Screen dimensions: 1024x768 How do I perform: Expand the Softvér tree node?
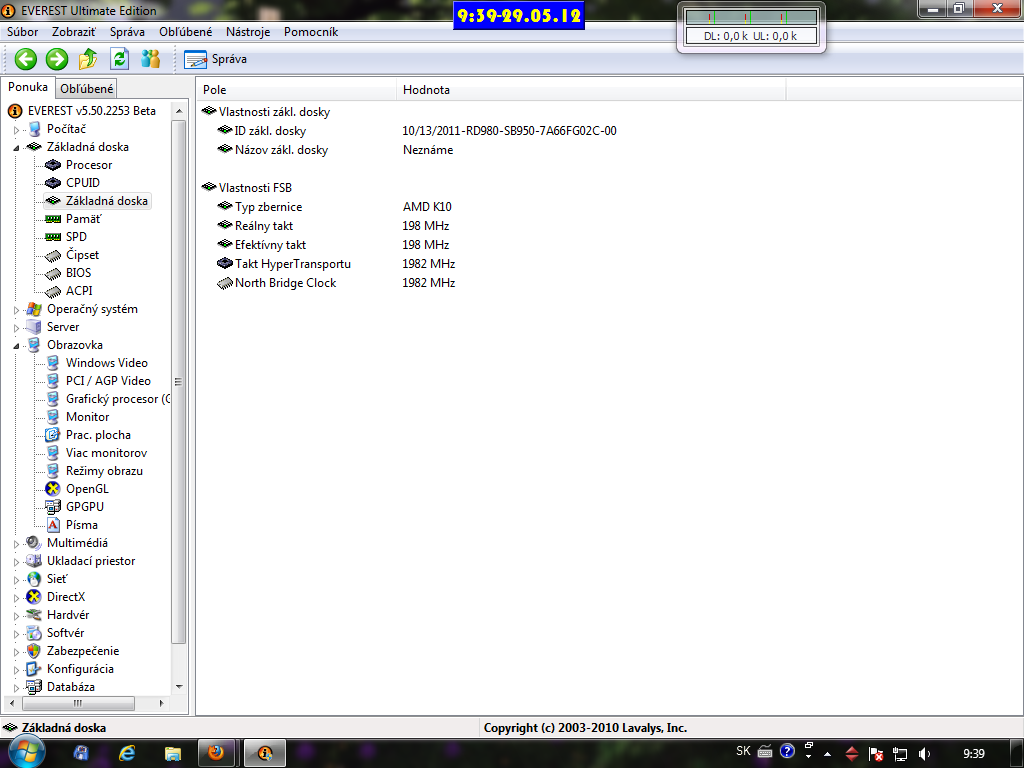coord(16,633)
